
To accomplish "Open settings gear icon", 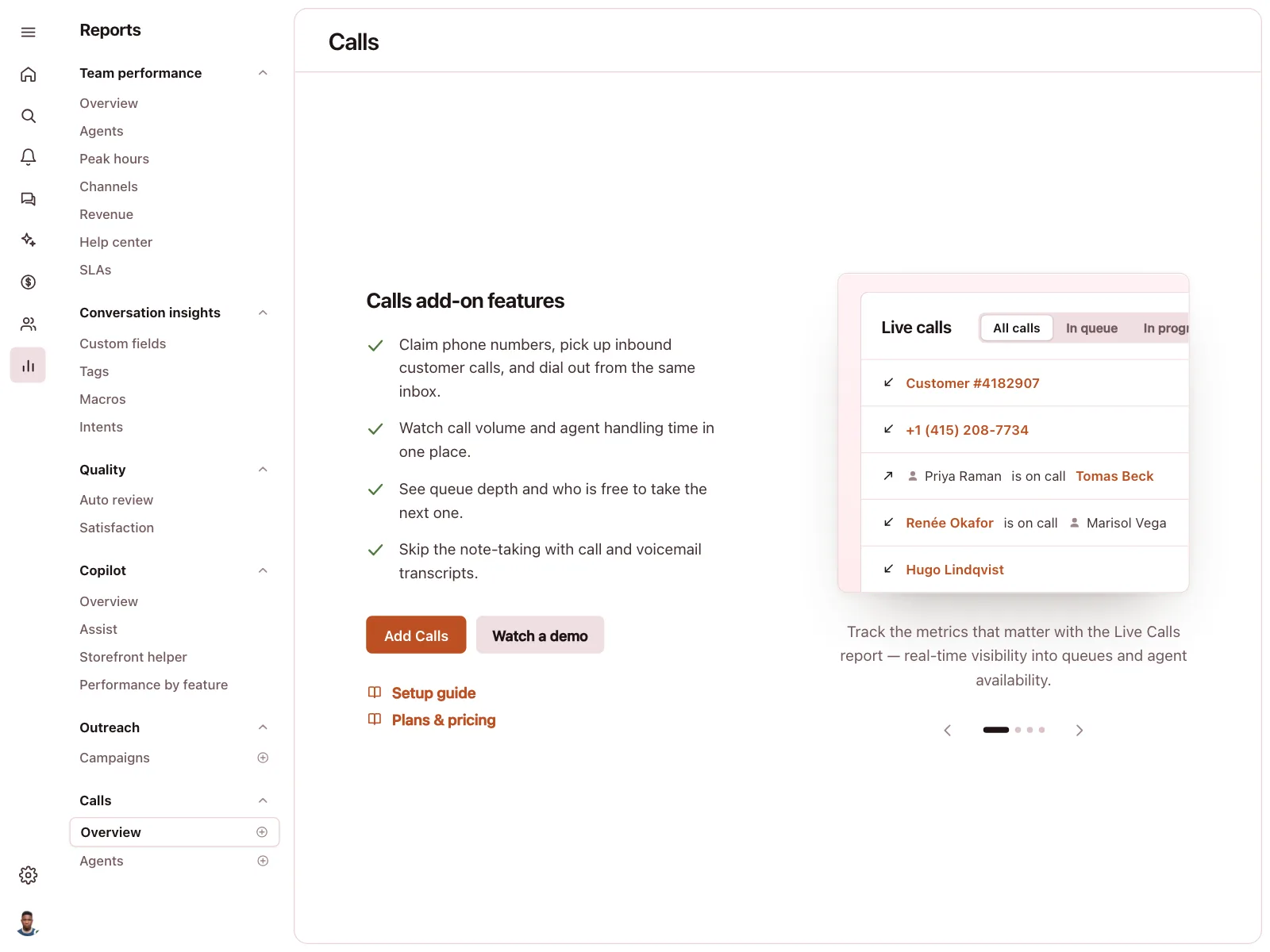I will click(29, 875).
